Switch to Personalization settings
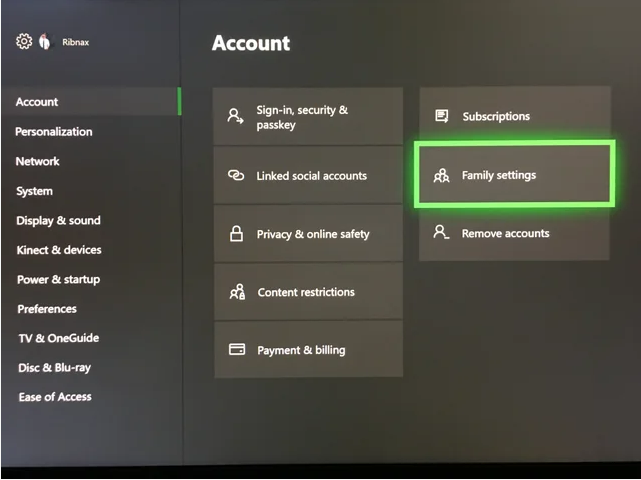641x480 pixels. click(54, 132)
